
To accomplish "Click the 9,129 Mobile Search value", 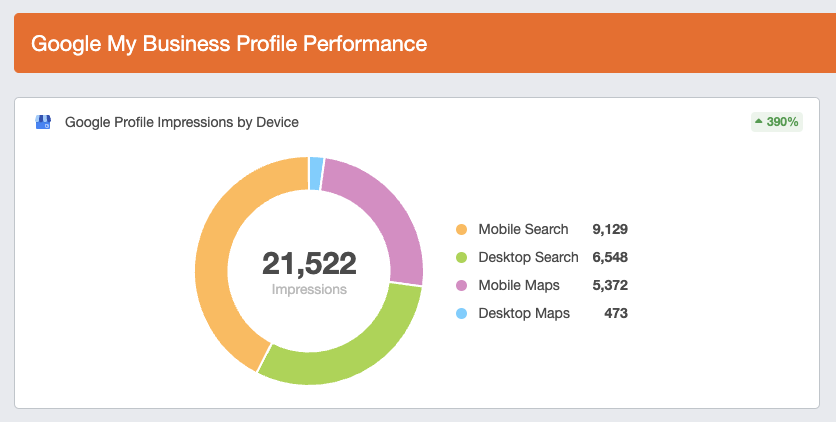I will coord(609,230).
